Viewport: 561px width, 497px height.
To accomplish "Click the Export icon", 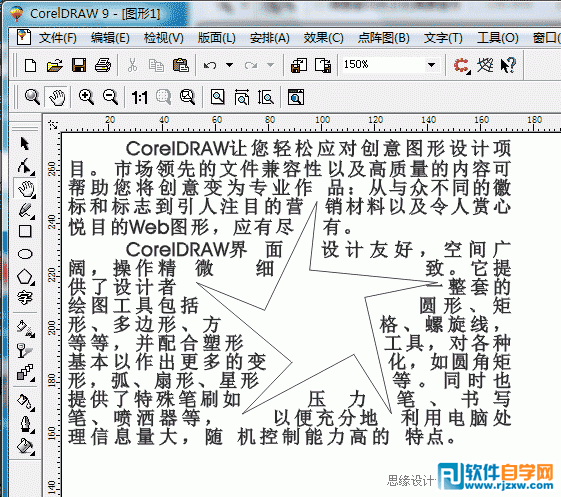I will coord(323,65).
